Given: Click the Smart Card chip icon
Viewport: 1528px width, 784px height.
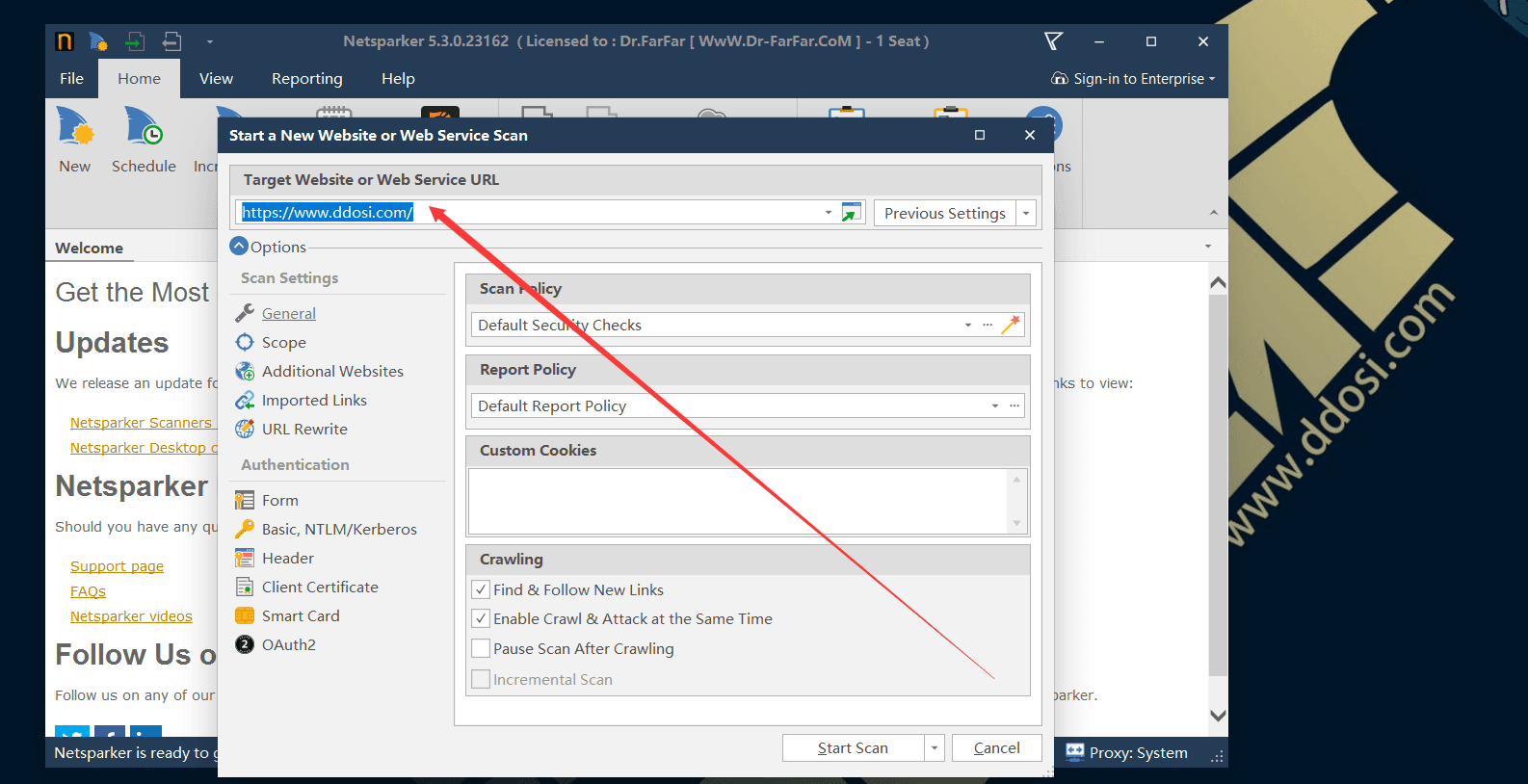Looking at the screenshot, I should click(x=245, y=615).
